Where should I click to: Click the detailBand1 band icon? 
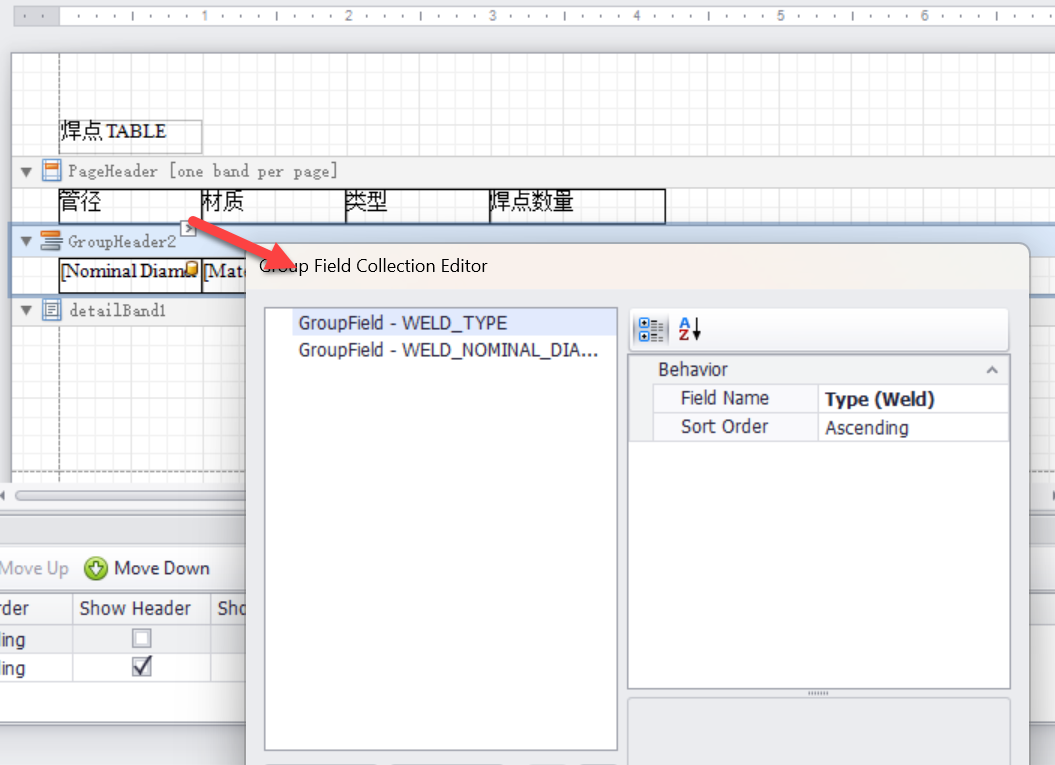tap(50, 310)
